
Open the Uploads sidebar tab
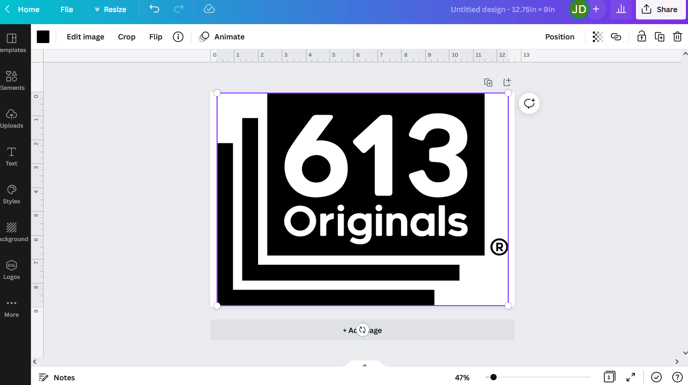pos(11,119)
